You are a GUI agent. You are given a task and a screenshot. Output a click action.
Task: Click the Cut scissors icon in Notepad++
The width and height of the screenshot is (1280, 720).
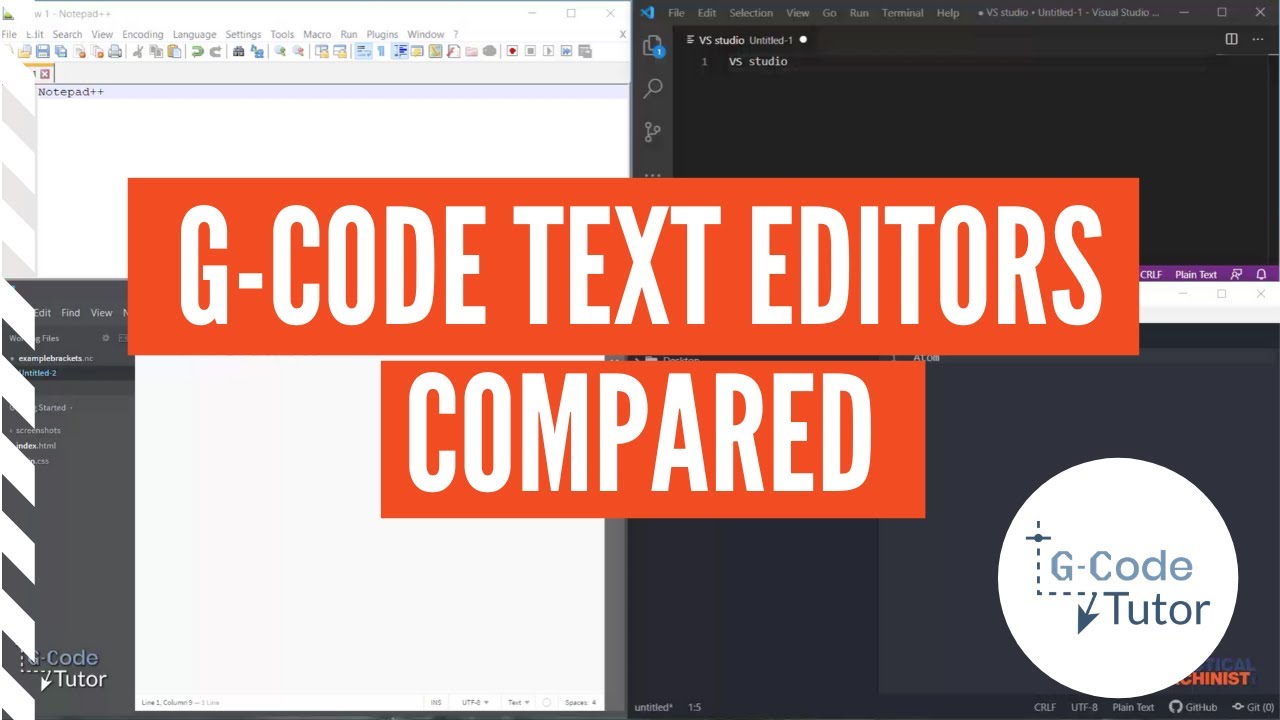click(137, 51)
